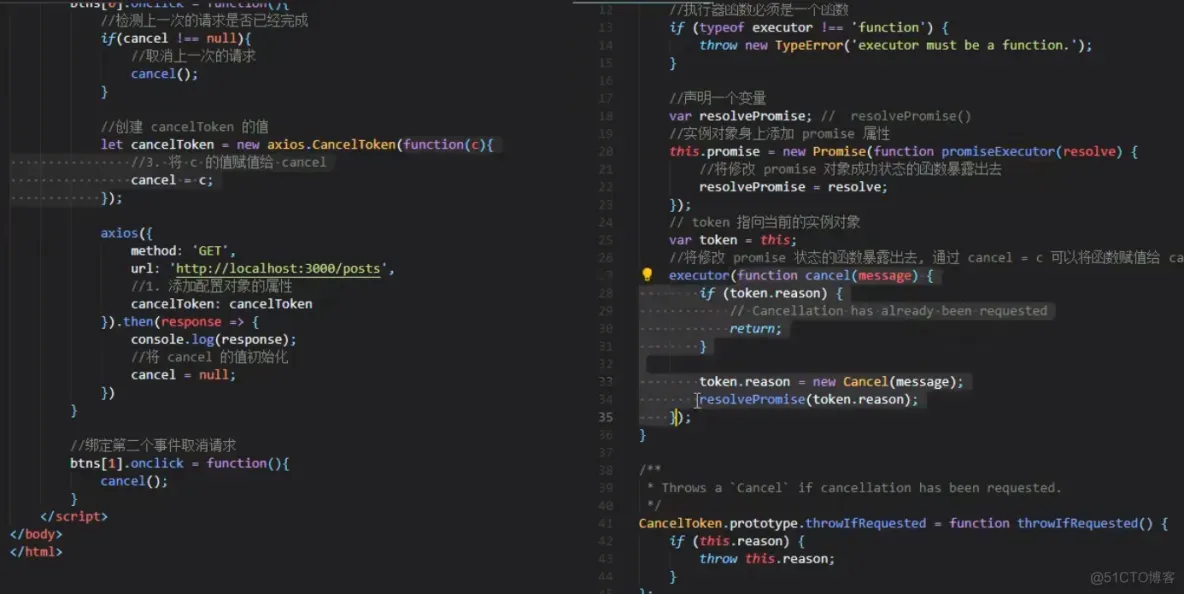Click the 'throw this.reason;' statement
1184x594 pixels.
767,559
